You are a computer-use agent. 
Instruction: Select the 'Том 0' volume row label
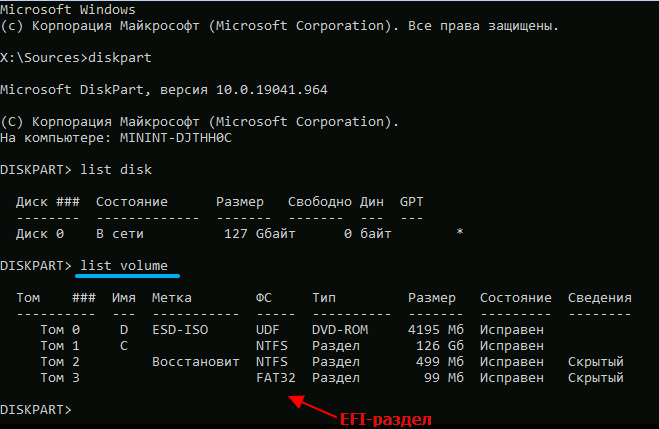[60, 329]
